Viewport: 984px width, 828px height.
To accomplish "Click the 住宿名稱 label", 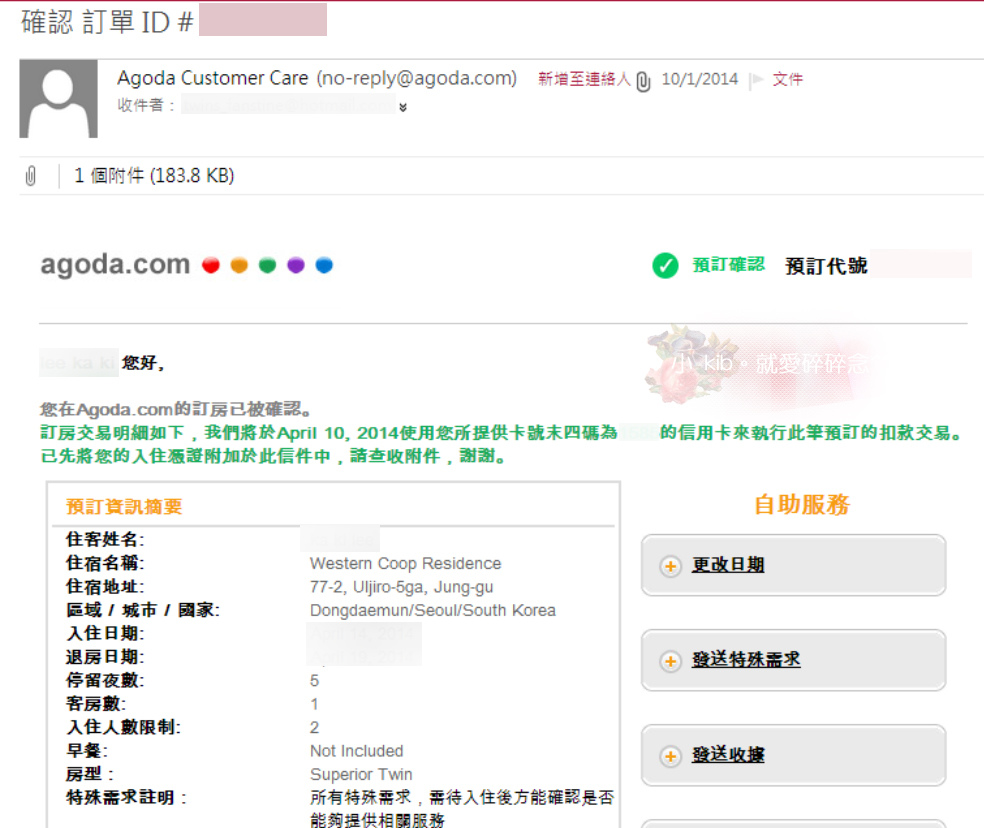I will [105, 563].
